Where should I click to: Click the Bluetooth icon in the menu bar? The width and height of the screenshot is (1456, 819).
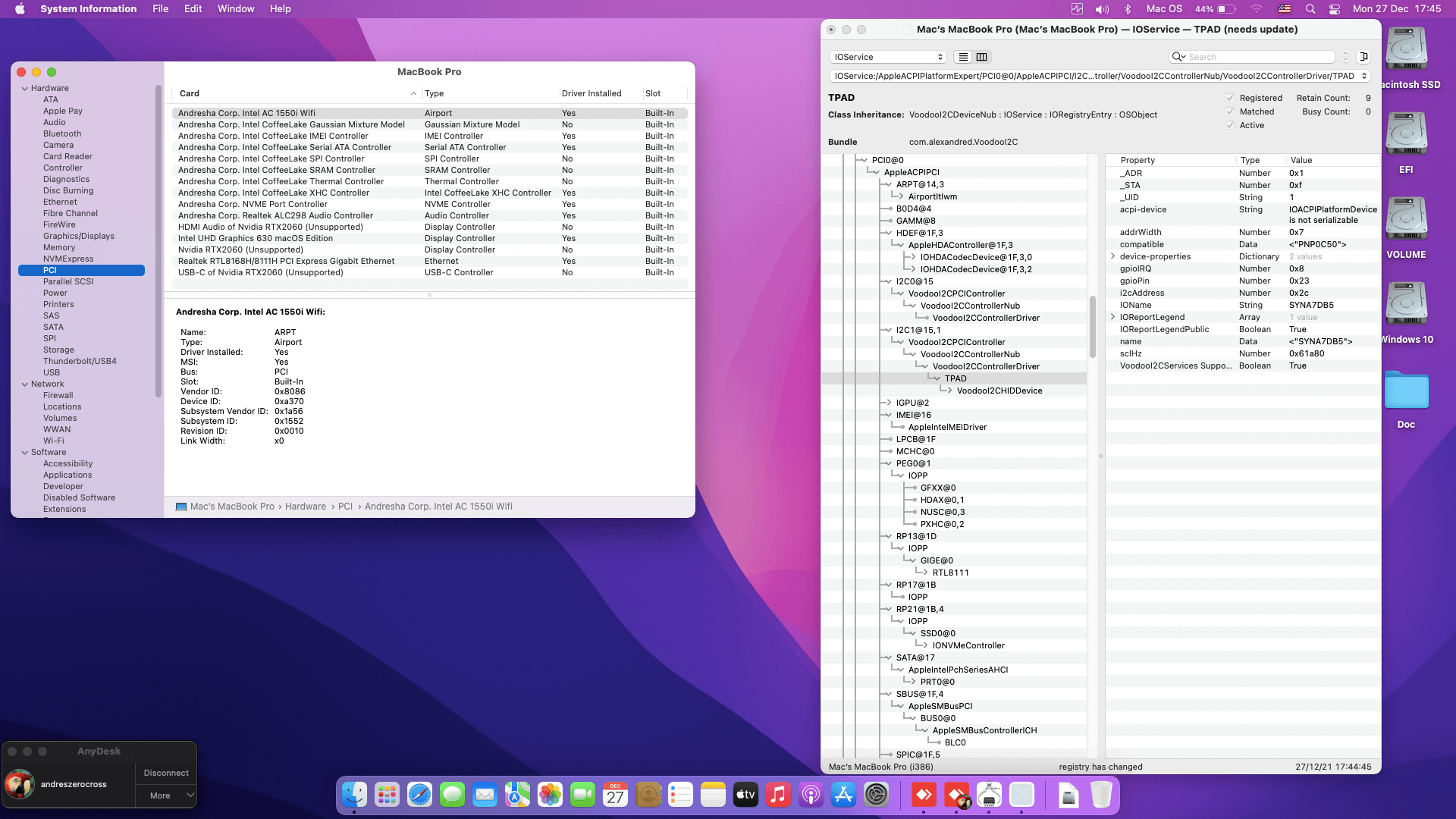(1128, 9)
